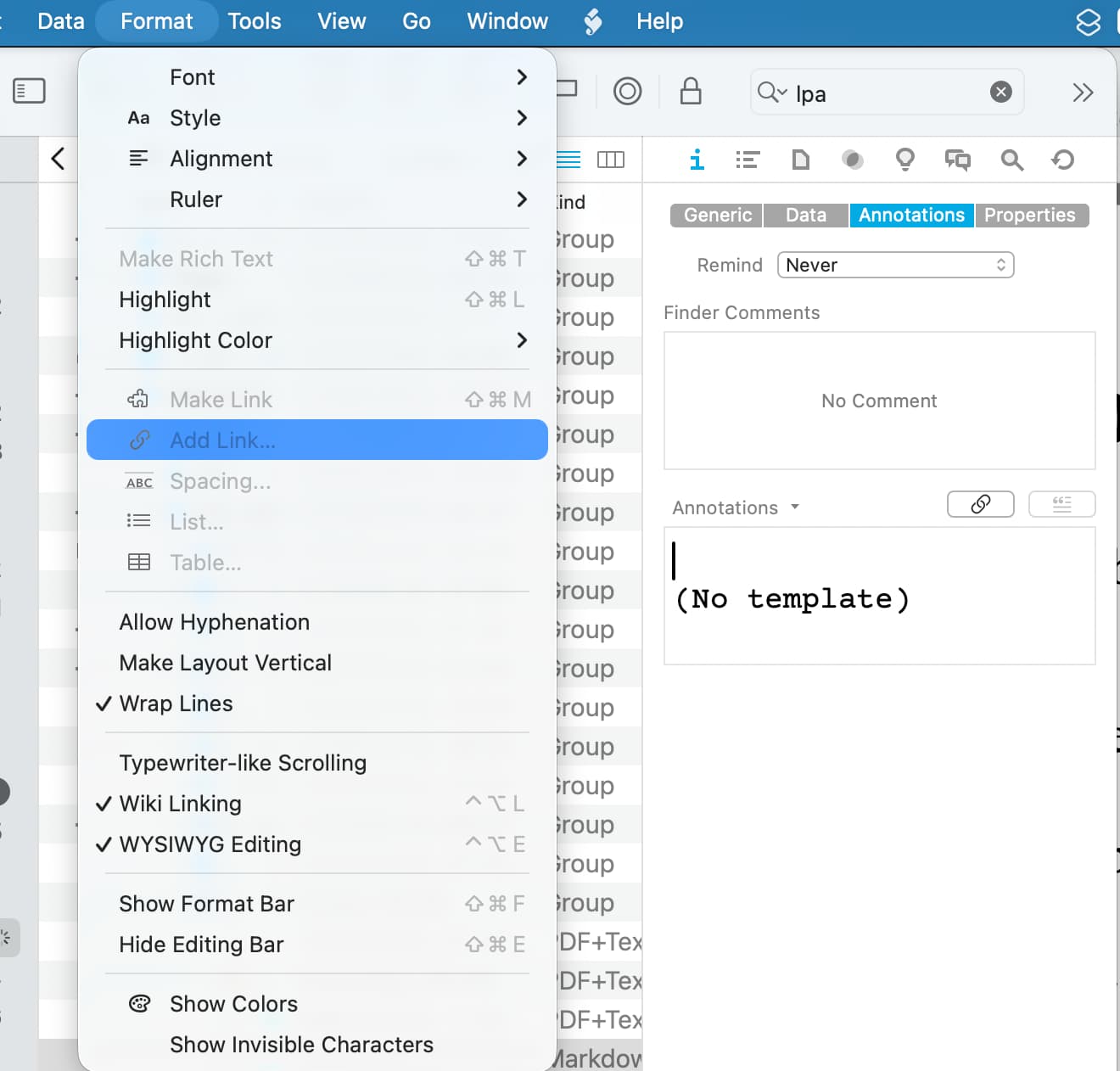Open the document inspector icon
This screenshot has height=1071, width=1120.
(x=800, y=160)
